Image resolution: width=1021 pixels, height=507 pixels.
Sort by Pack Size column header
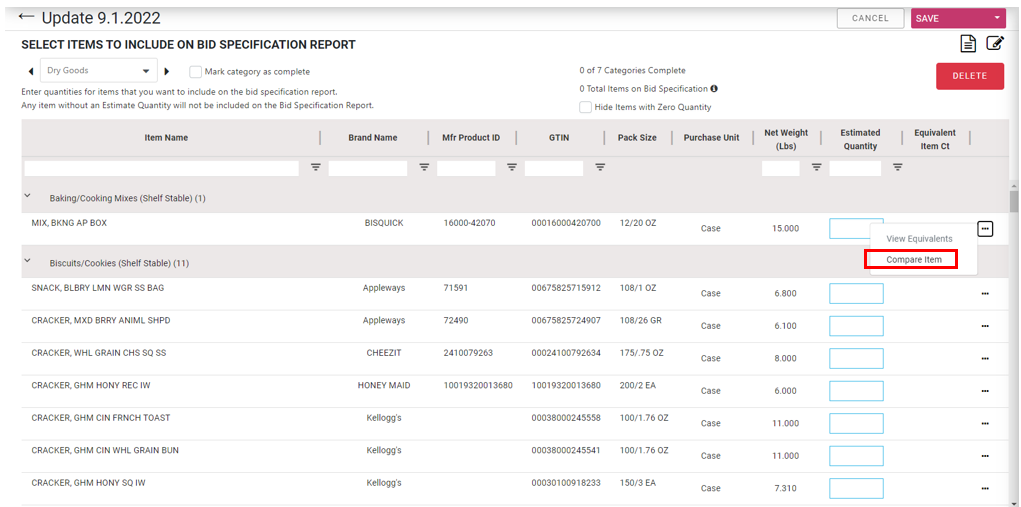pos(637,137)
